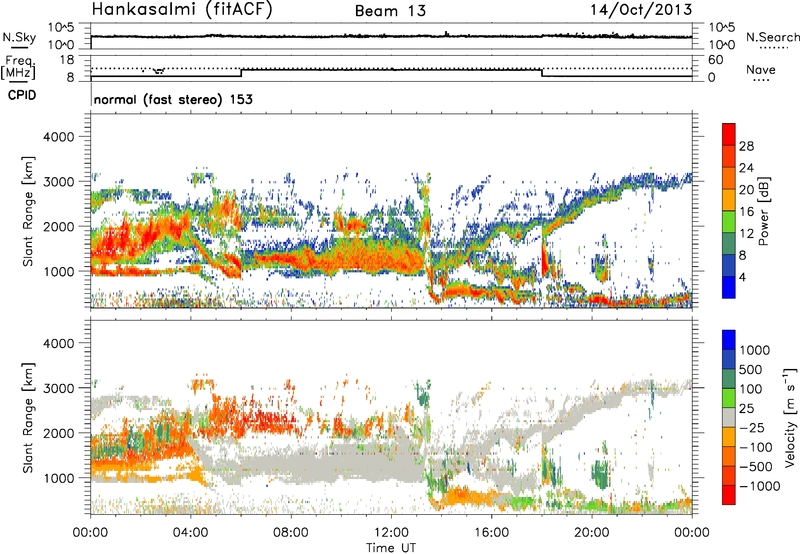
Task: Click the '-100' label on Velocity color bar
Action: [756, 447]
